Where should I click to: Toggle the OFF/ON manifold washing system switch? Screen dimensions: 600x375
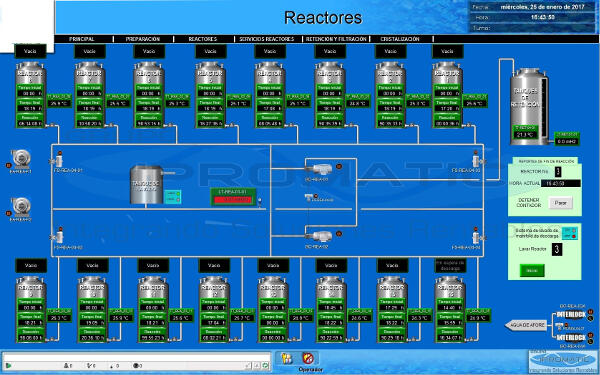pyautogui.click(x=569, y=233)
